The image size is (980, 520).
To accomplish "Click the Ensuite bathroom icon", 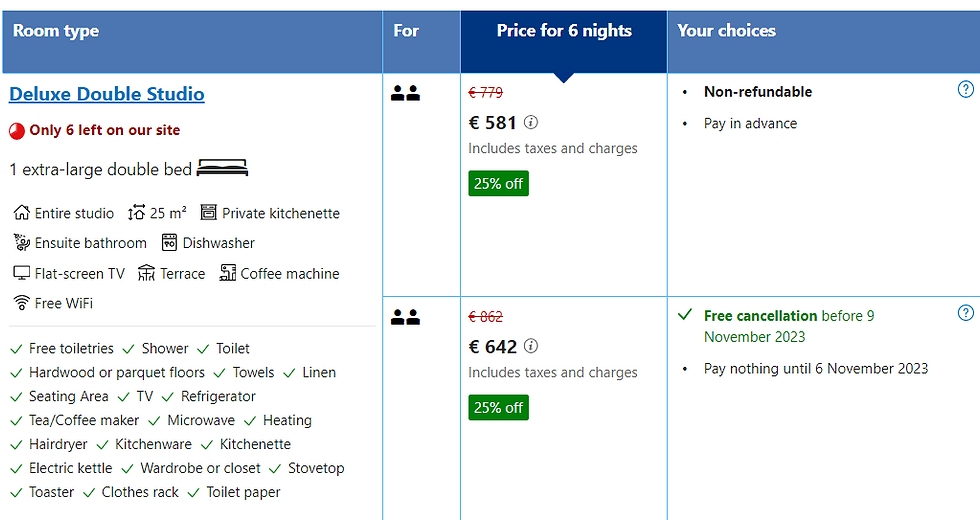I will pos(22,243).
